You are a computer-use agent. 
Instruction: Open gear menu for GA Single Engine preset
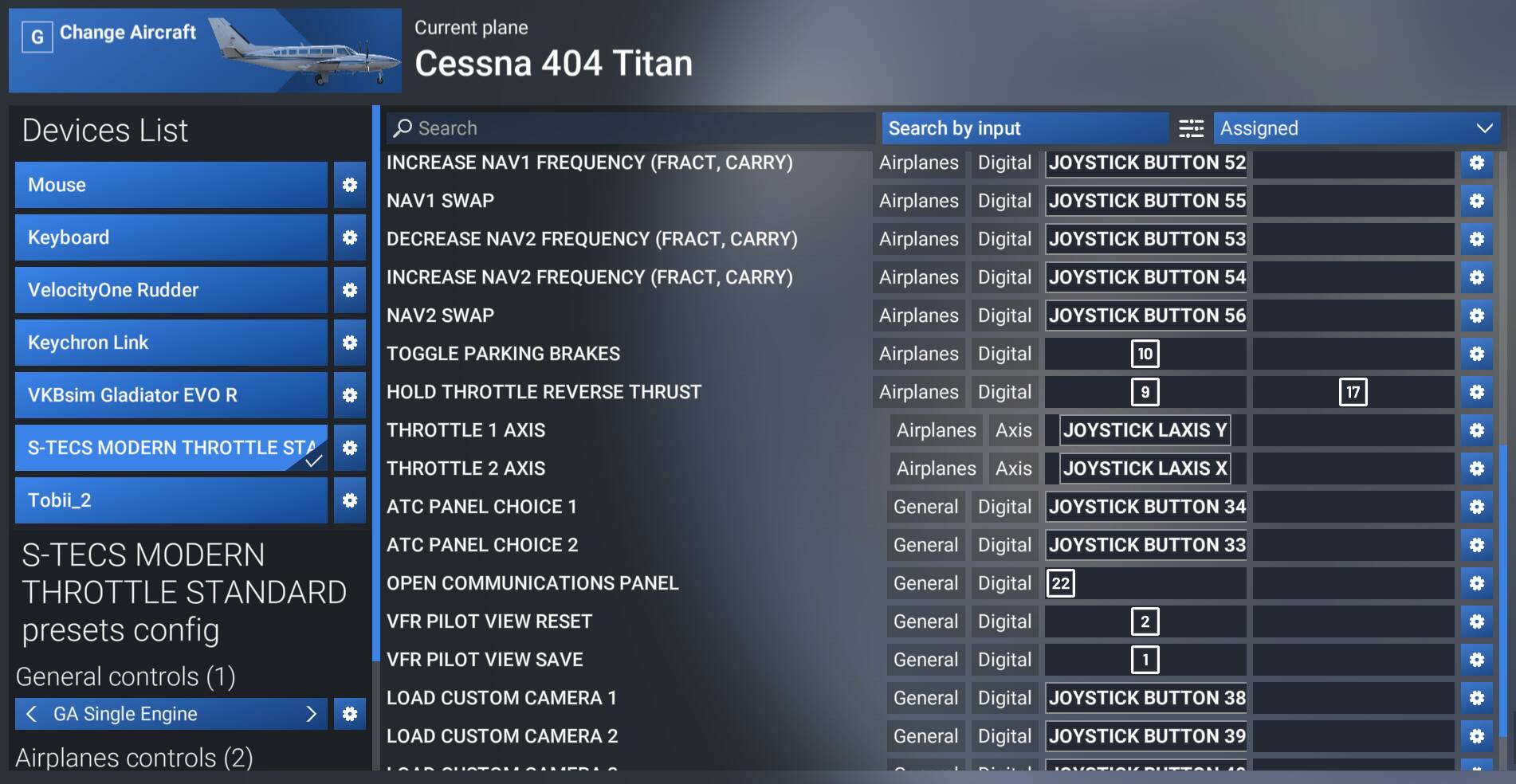click(x=349, y=714)
